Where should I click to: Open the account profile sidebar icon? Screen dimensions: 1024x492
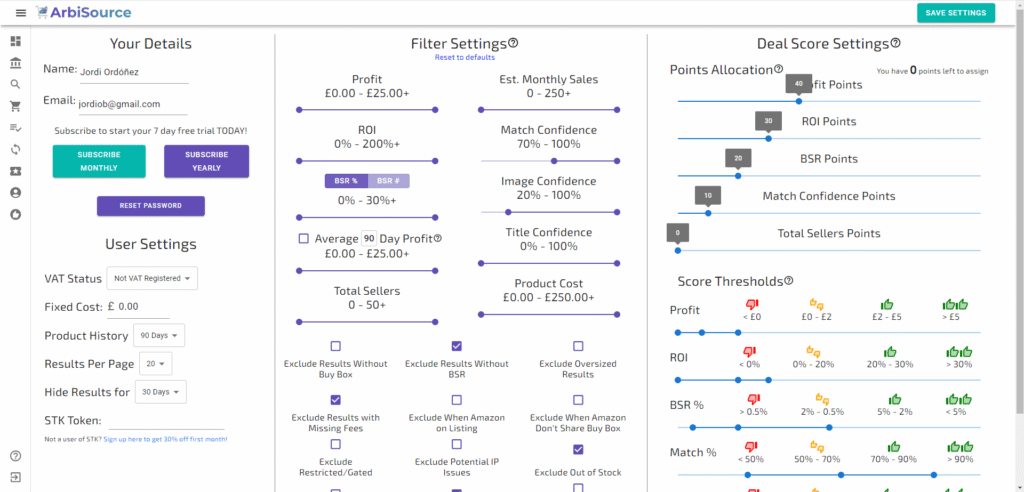point(15,192)
